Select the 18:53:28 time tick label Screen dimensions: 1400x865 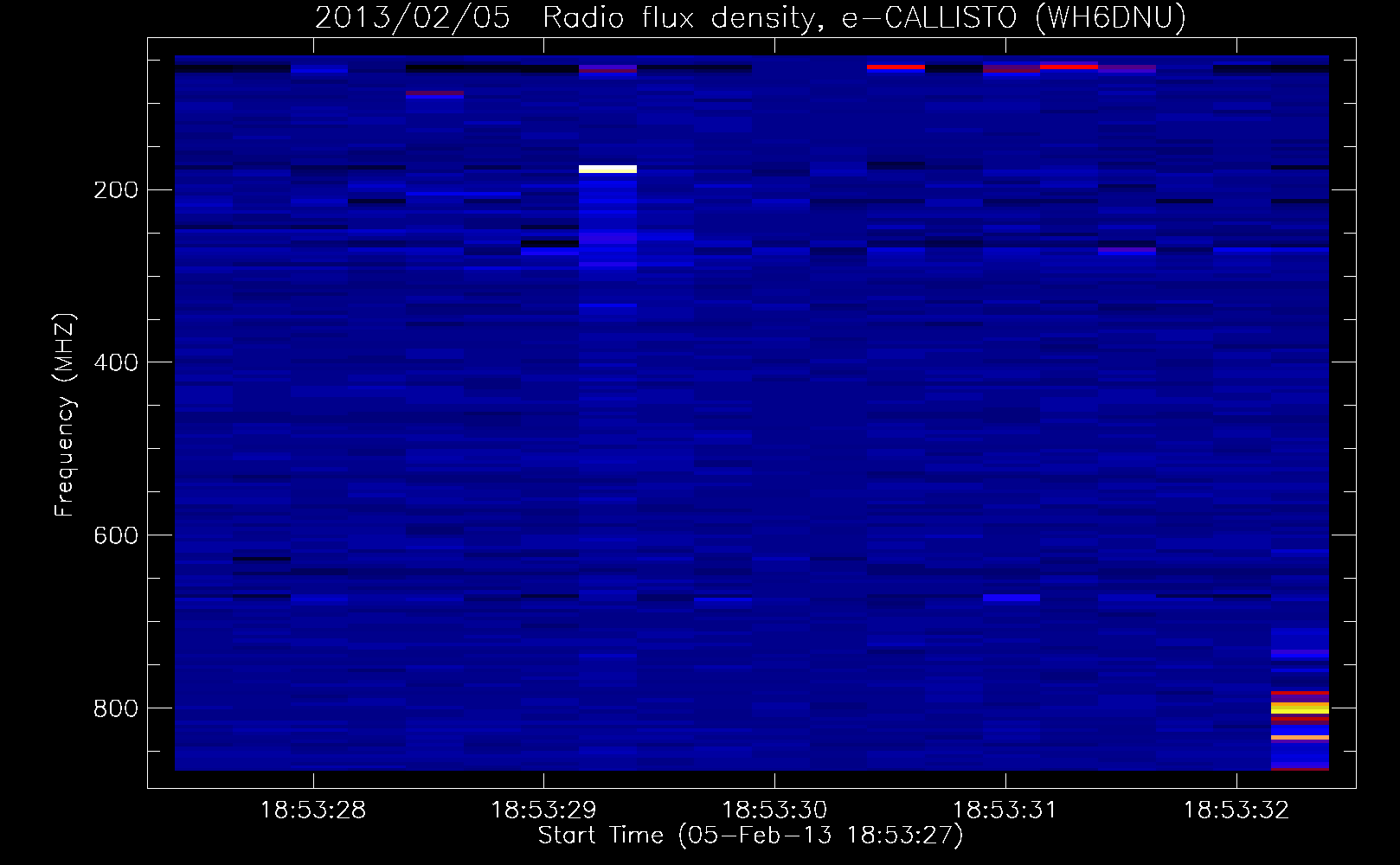click(313, 811)
